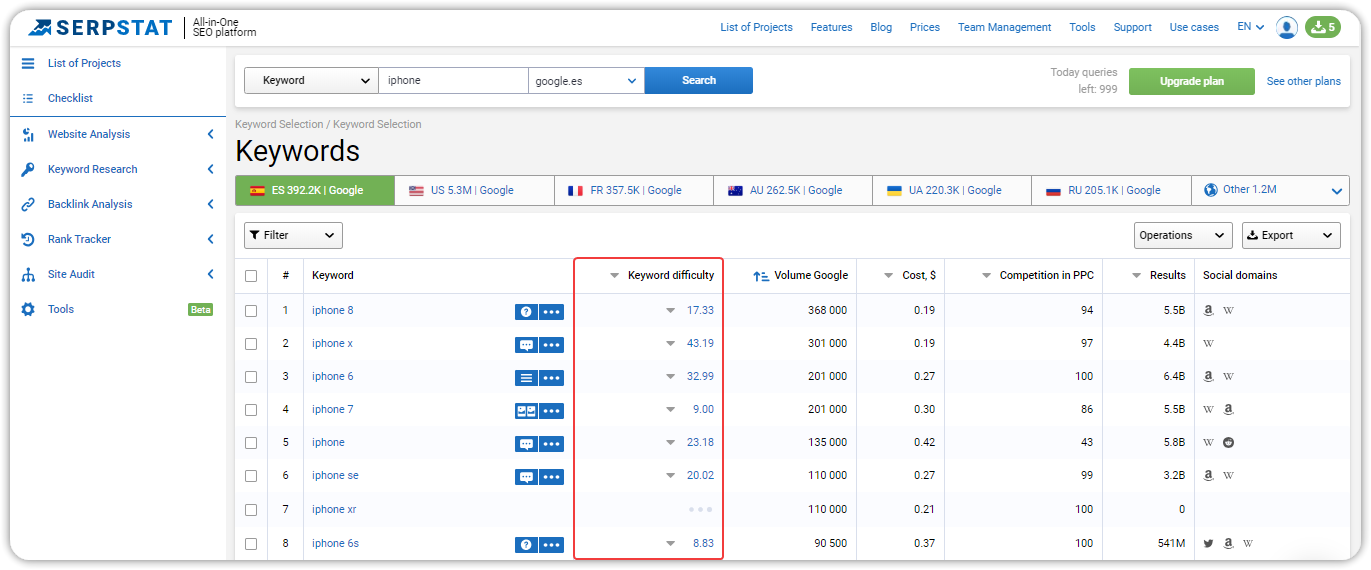Click the keyword search input field
Image resolution: width=1371 pixels, height=570 pixels.
(453, 80)
